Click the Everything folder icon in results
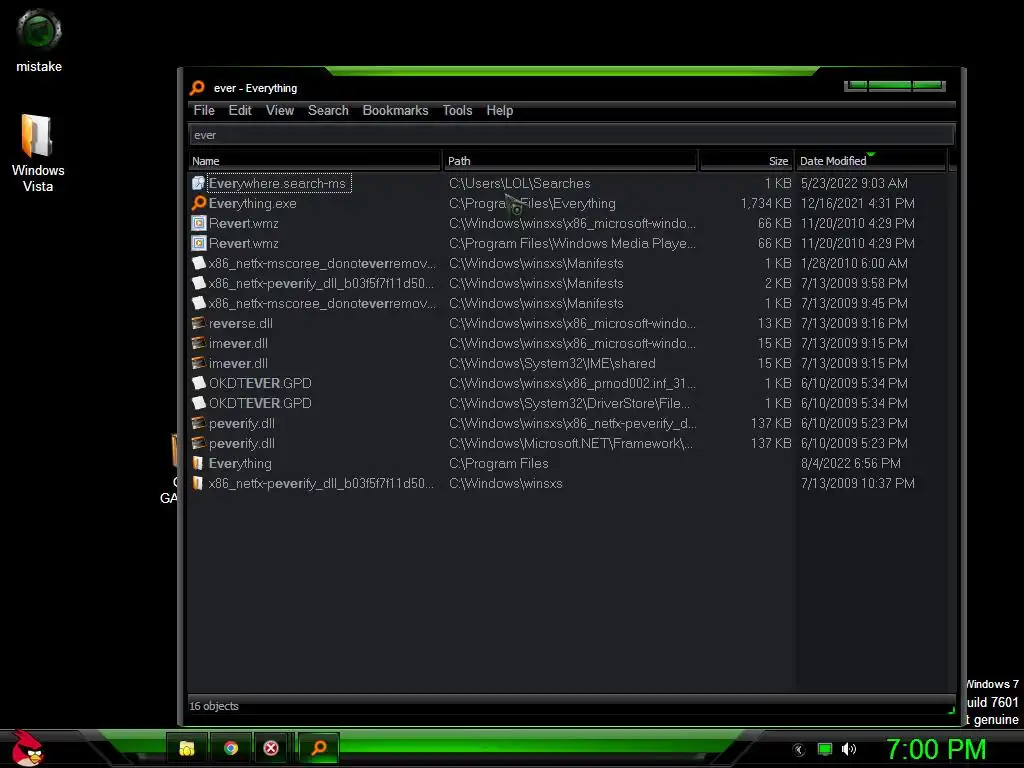This screenshot has height=768, width=1024. click(x=198, y=463)
